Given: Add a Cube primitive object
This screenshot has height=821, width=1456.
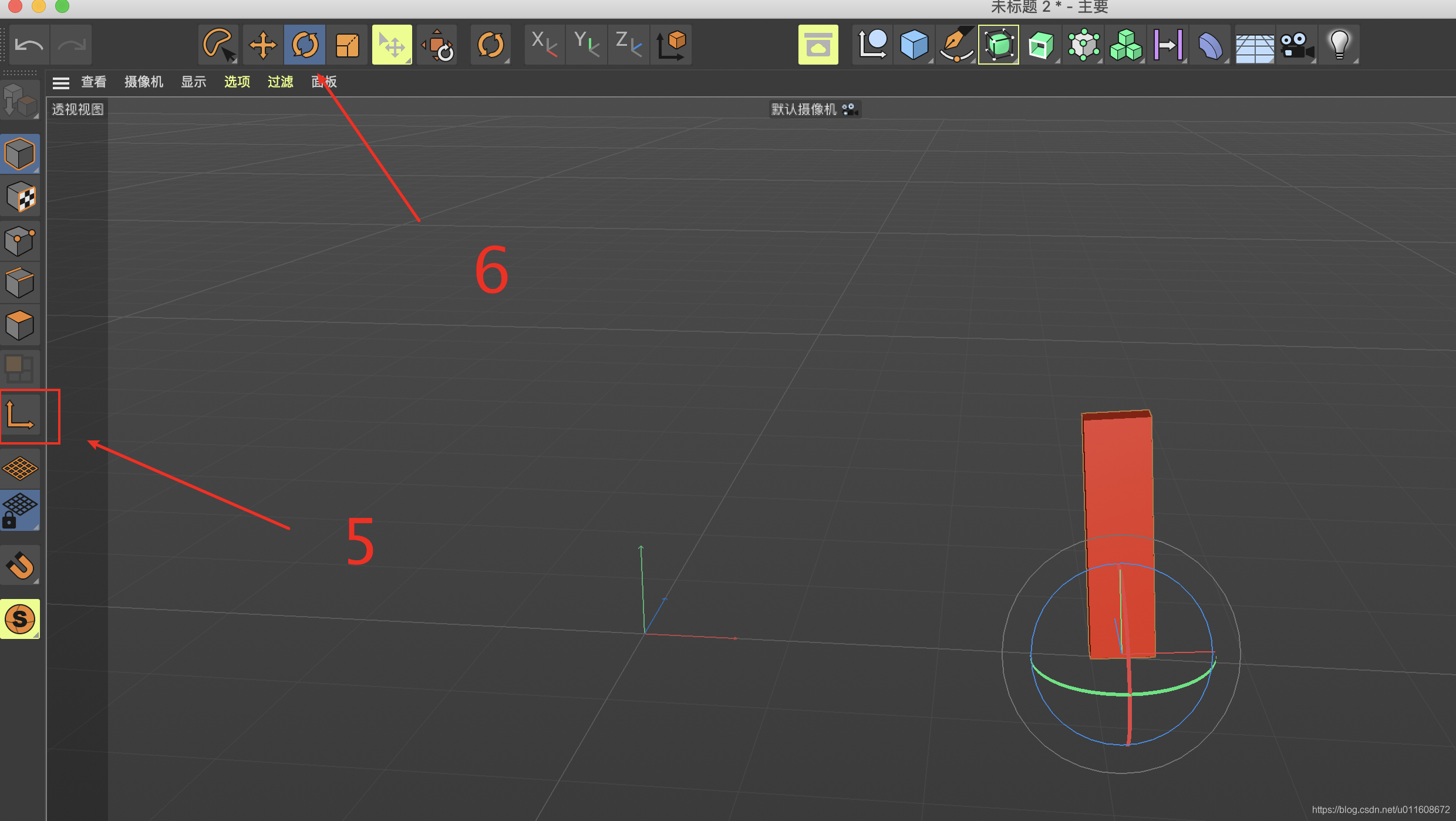Looking at the screenshot, I should click(x=914, y=45).
